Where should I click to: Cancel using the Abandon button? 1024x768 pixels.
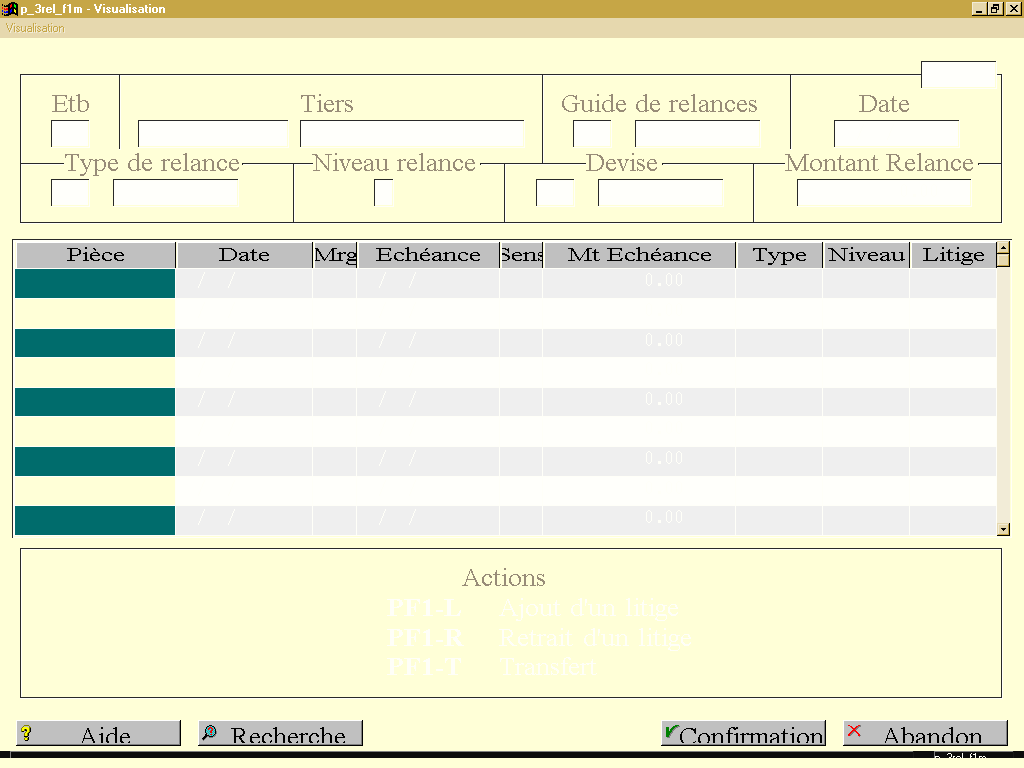click(925, 733)
